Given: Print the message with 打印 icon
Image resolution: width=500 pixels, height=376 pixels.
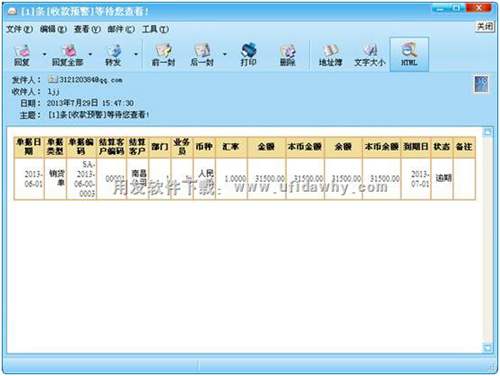Looking at the screenshot, I should [248, 55].
